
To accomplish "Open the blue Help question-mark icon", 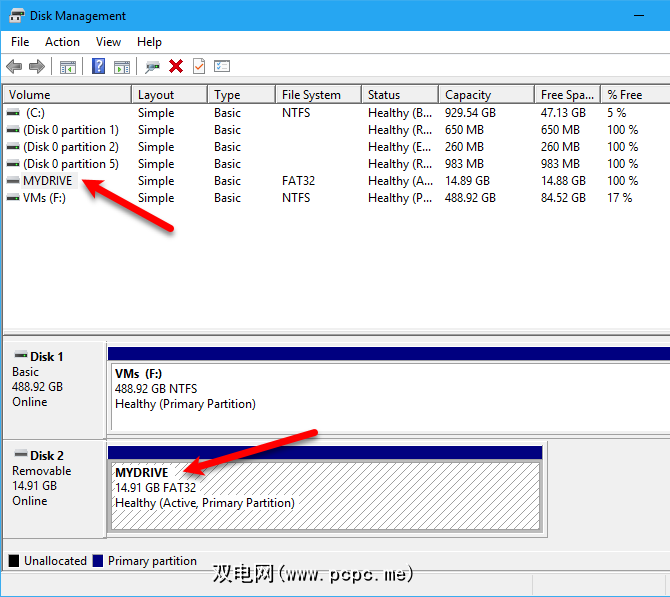I will [99, 66].
